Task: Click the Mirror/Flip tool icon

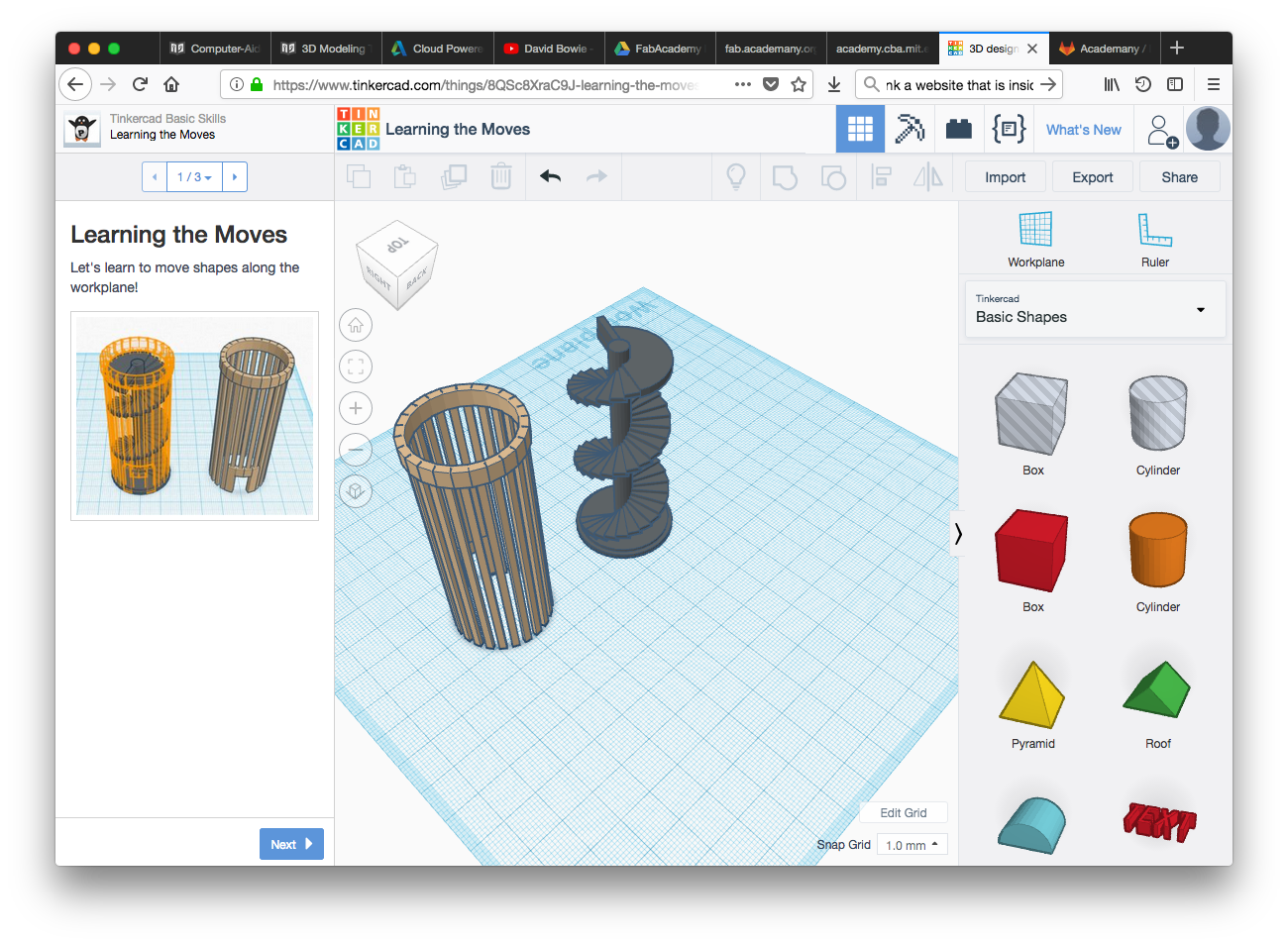Action: coord(928,177)
